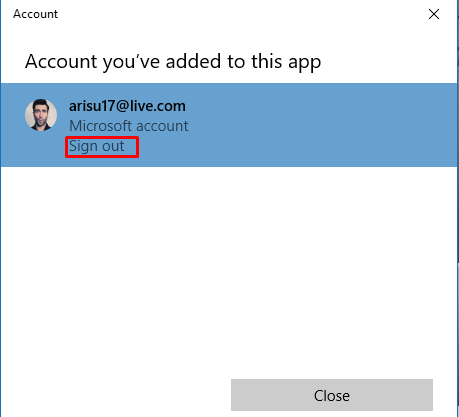The height and width of the screenshot is (417, 459).
Task: Click the profile picture avatar
Action: pos(41,115)
